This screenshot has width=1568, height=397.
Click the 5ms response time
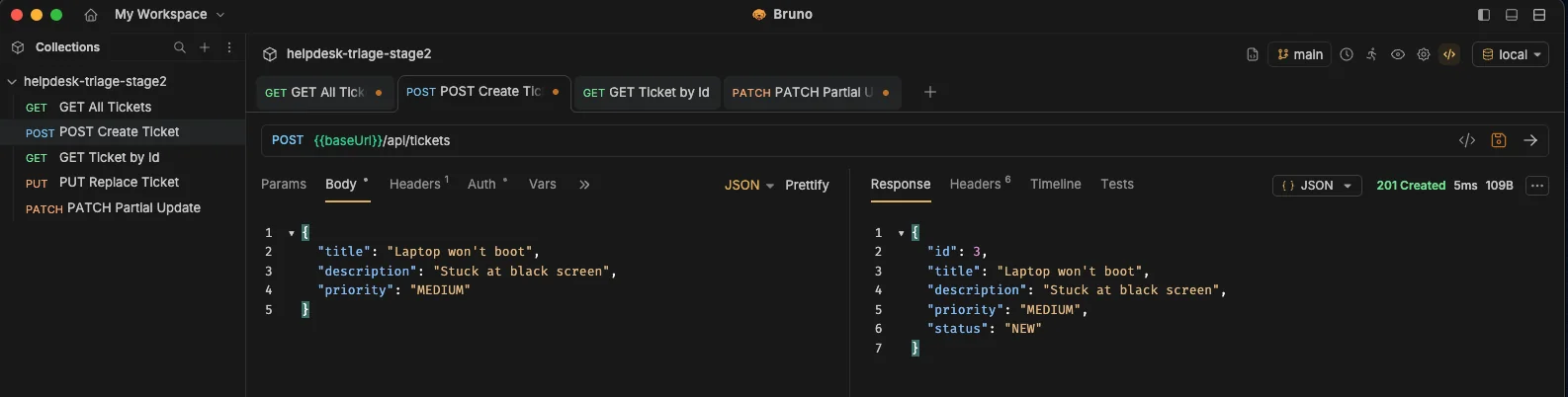coord(1465,186)
